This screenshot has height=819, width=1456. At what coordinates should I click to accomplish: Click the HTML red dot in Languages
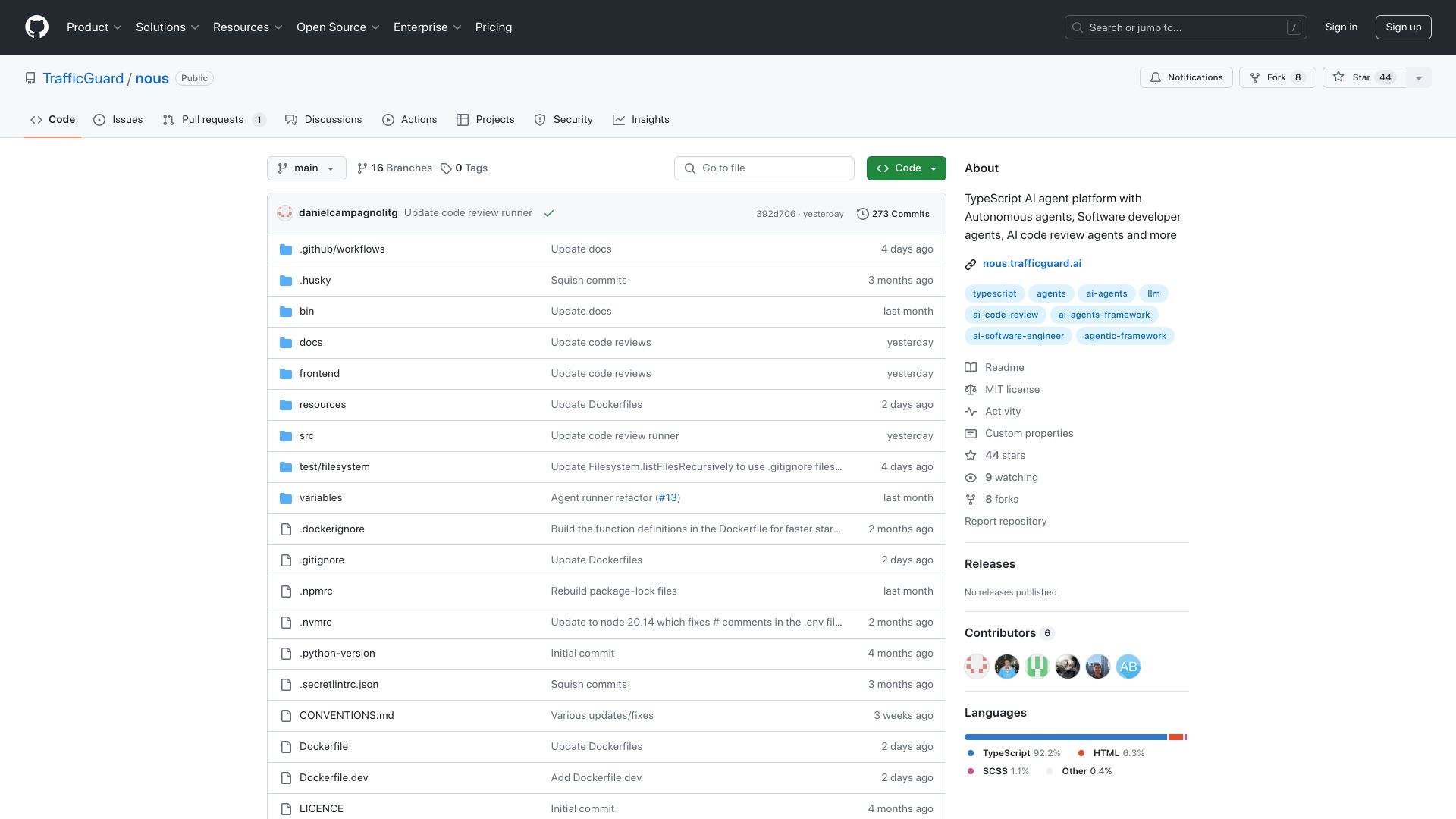coord(1081,753)
